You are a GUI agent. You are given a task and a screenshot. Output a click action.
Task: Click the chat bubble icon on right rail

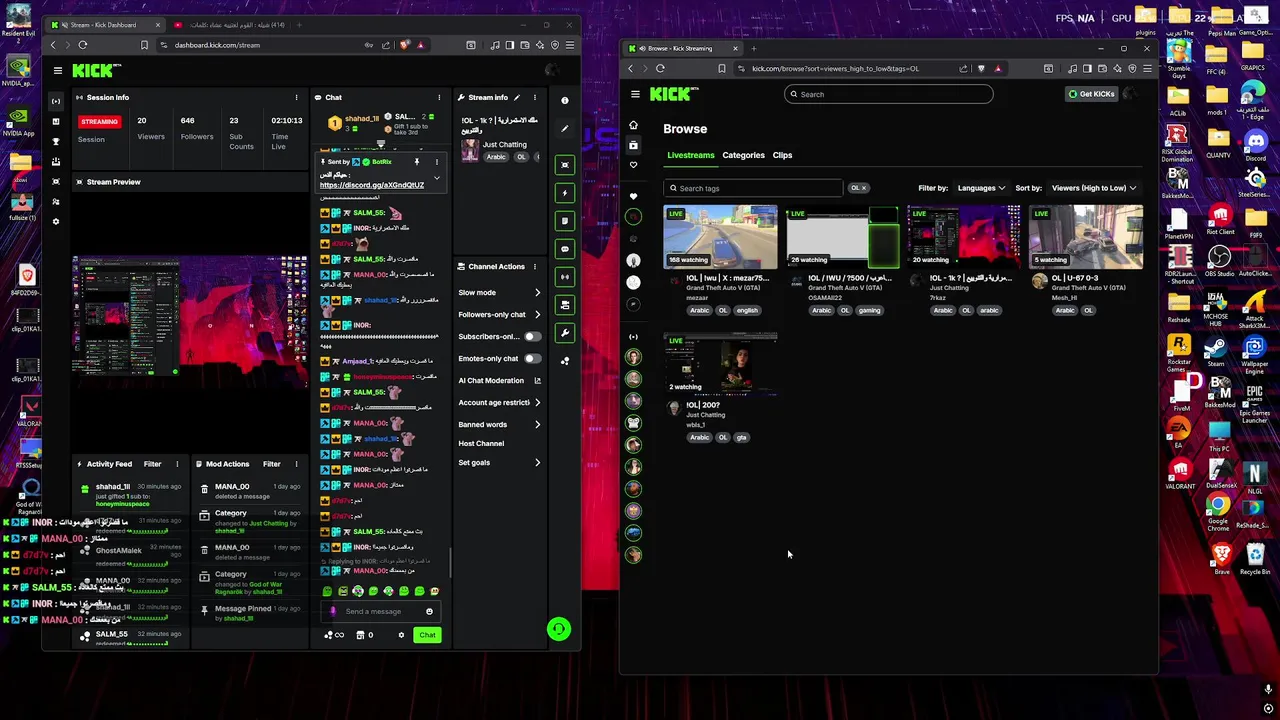point(565,249)
